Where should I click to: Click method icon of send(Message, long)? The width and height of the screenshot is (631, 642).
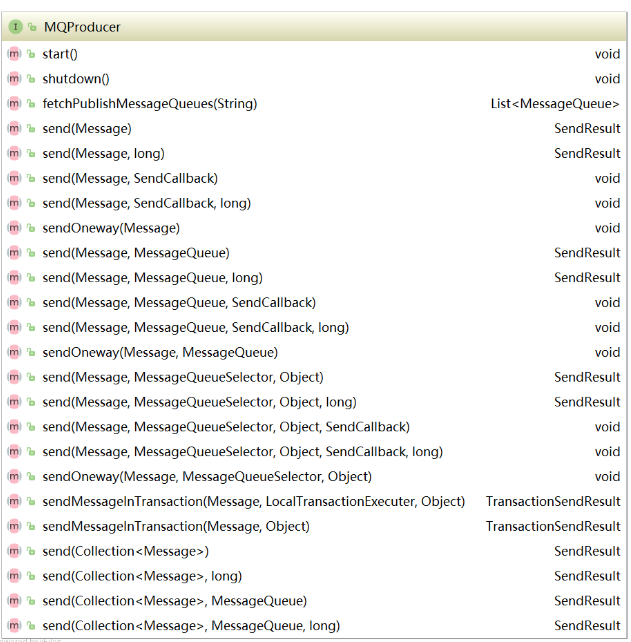pyautogui.click(x=14, y=153)
